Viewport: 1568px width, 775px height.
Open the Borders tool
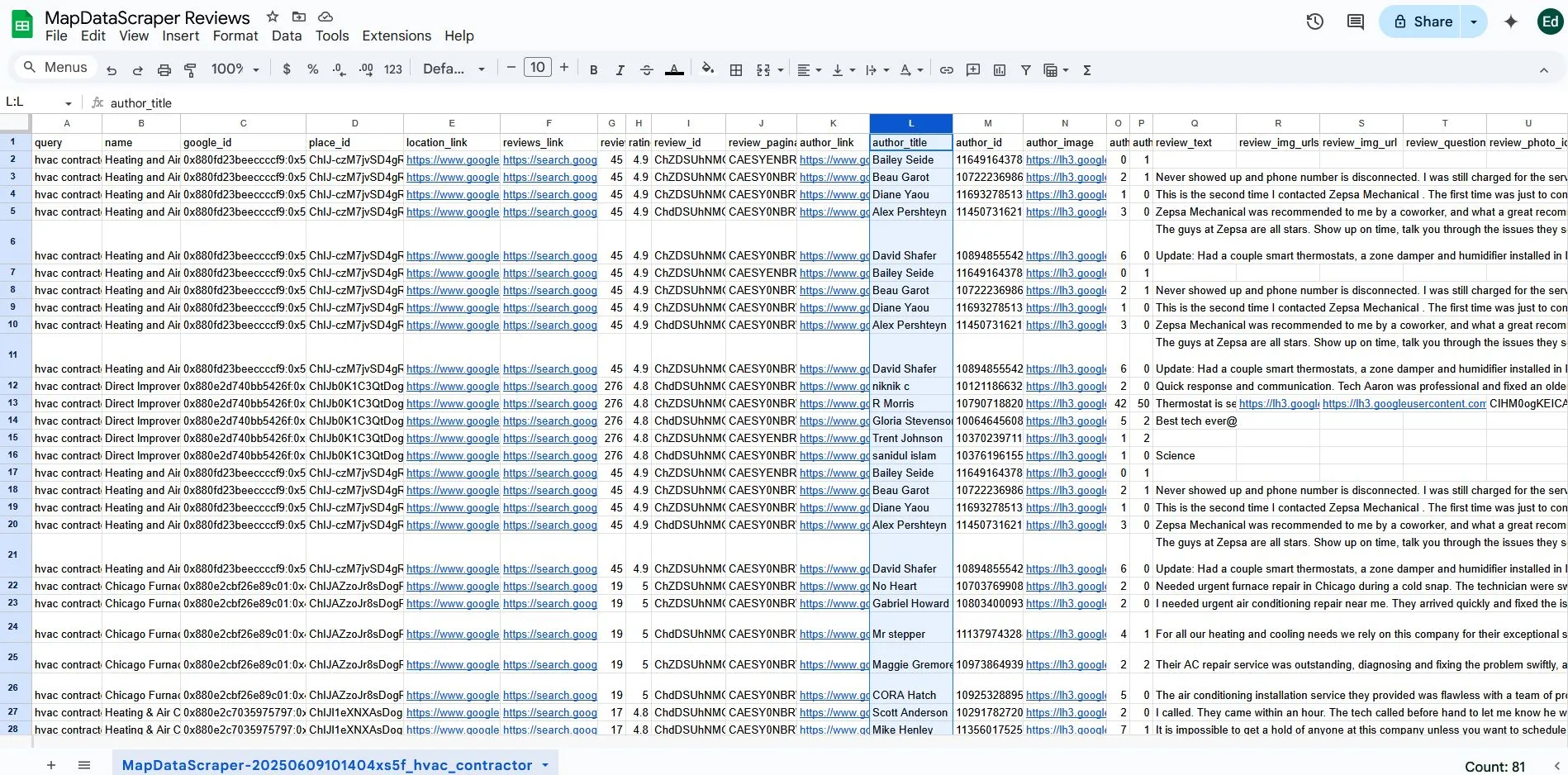tap(736, 70)
